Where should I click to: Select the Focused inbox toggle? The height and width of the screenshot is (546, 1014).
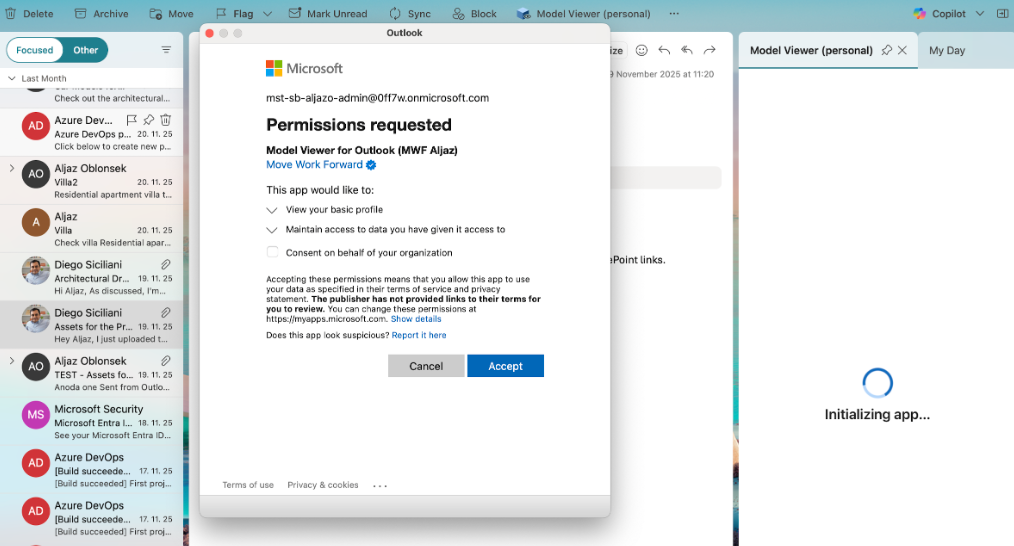click(x=35, y=50)
